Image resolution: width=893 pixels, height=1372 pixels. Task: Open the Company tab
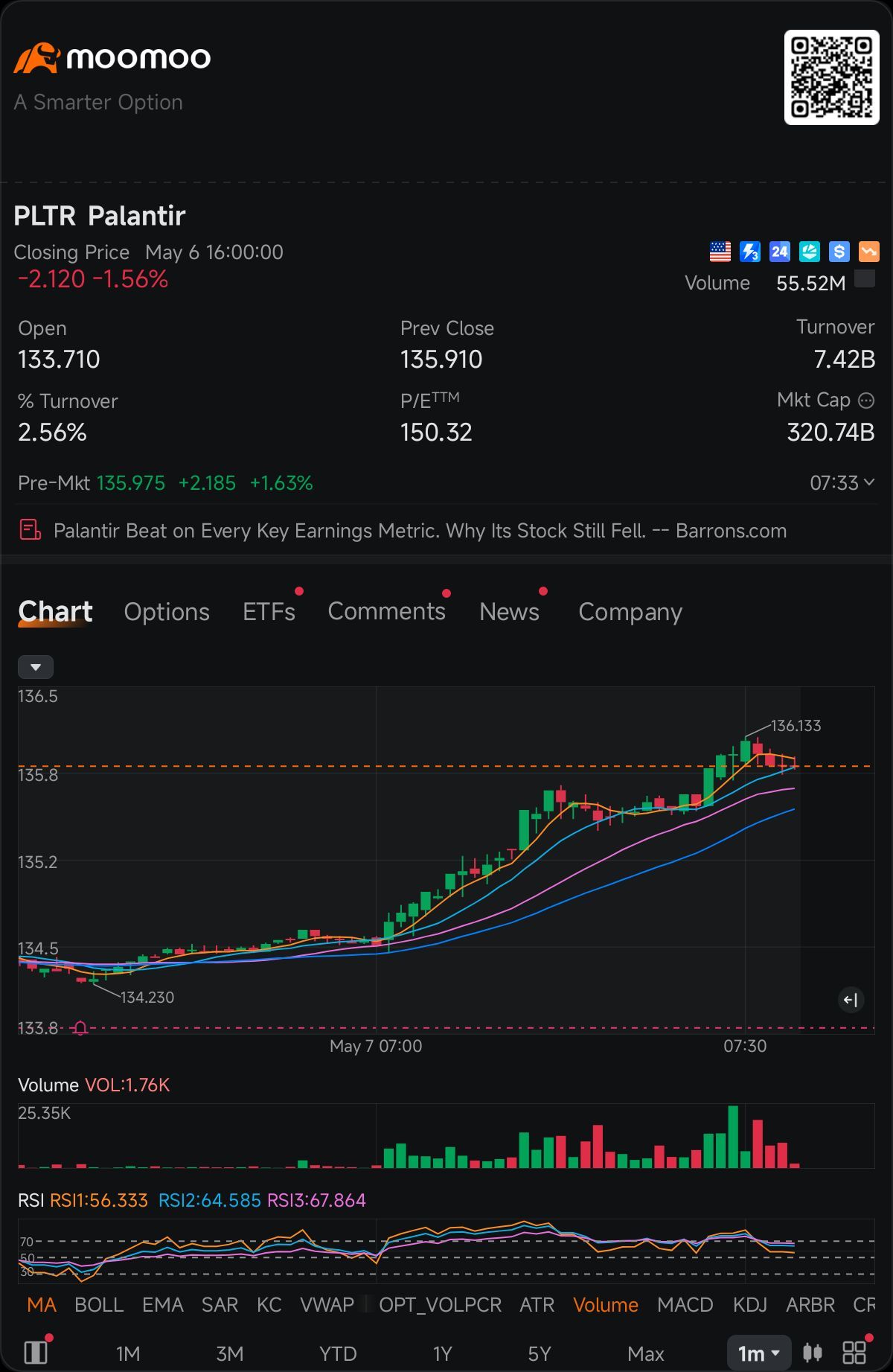(x=630, y=613)
